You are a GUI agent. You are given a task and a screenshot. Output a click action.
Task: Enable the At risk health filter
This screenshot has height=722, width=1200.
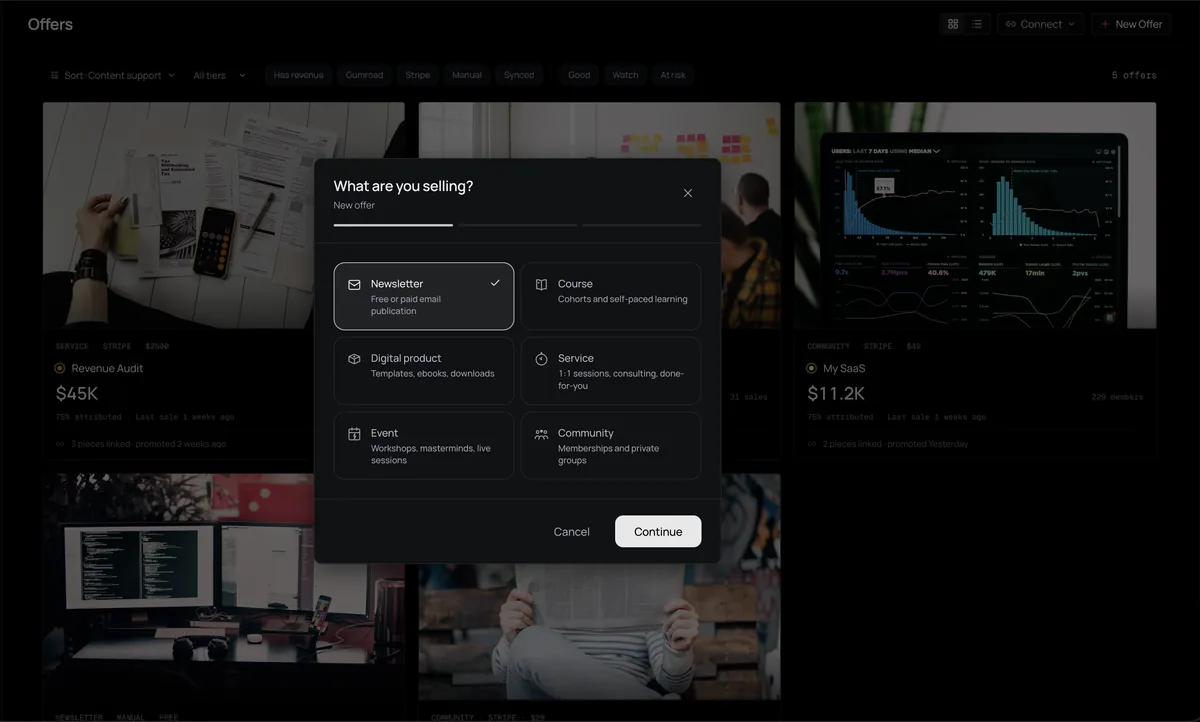[673, 75]
